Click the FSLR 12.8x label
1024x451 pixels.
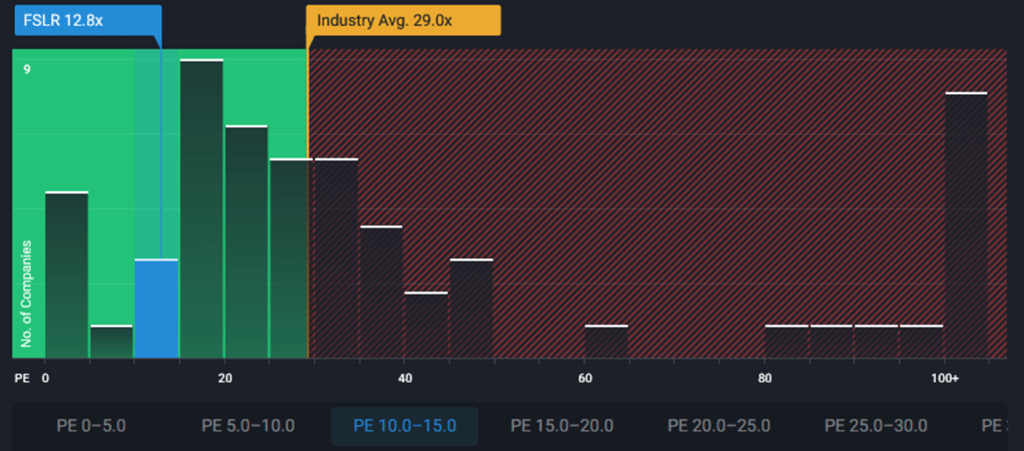pyautogui.click(x=88, y=20)
